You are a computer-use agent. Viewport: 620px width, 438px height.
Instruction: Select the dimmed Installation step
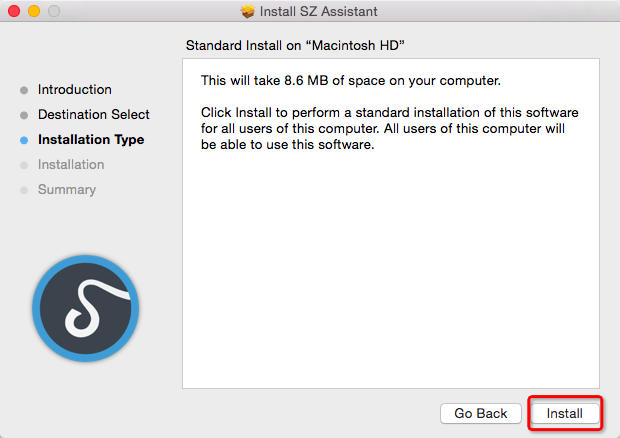71,164
